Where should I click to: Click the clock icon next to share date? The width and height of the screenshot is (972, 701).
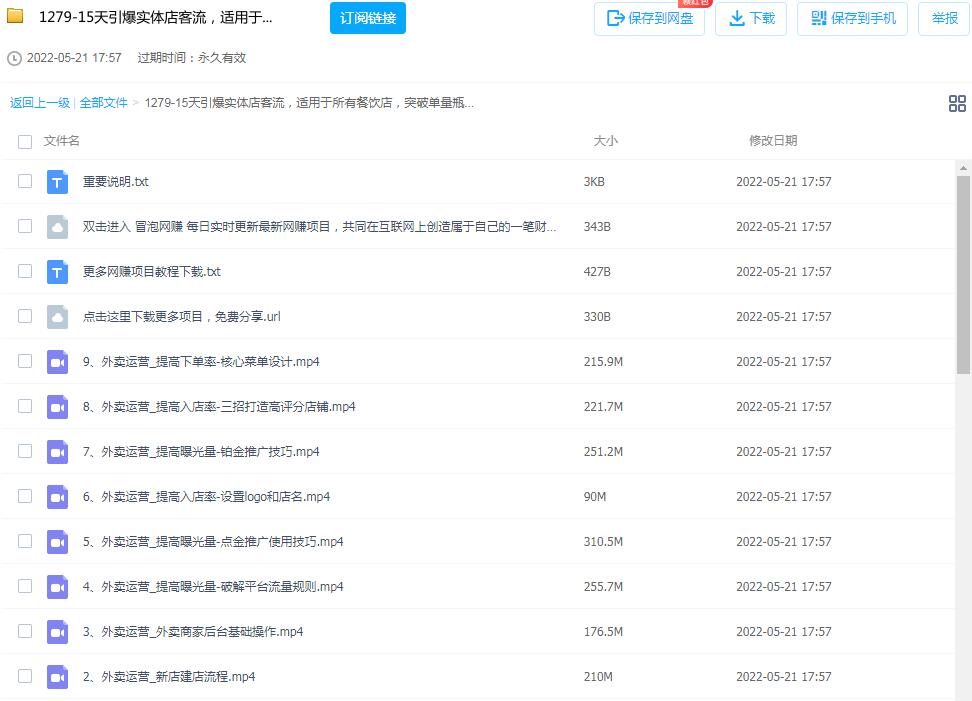pyautogui.click(x=14, y=58)
